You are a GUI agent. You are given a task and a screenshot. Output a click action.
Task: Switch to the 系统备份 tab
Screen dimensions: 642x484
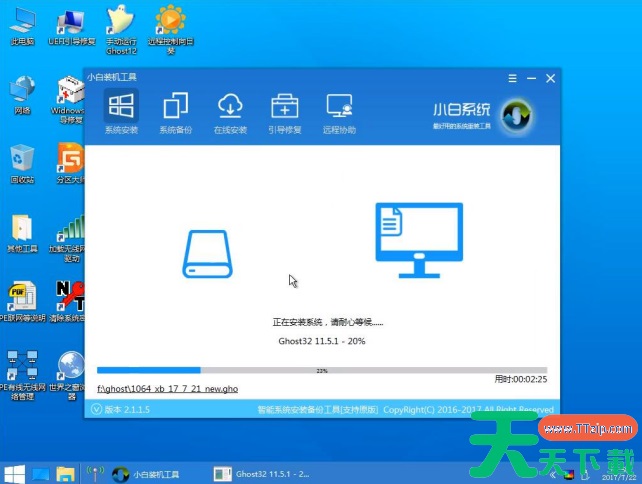click(x=175, y=112)
